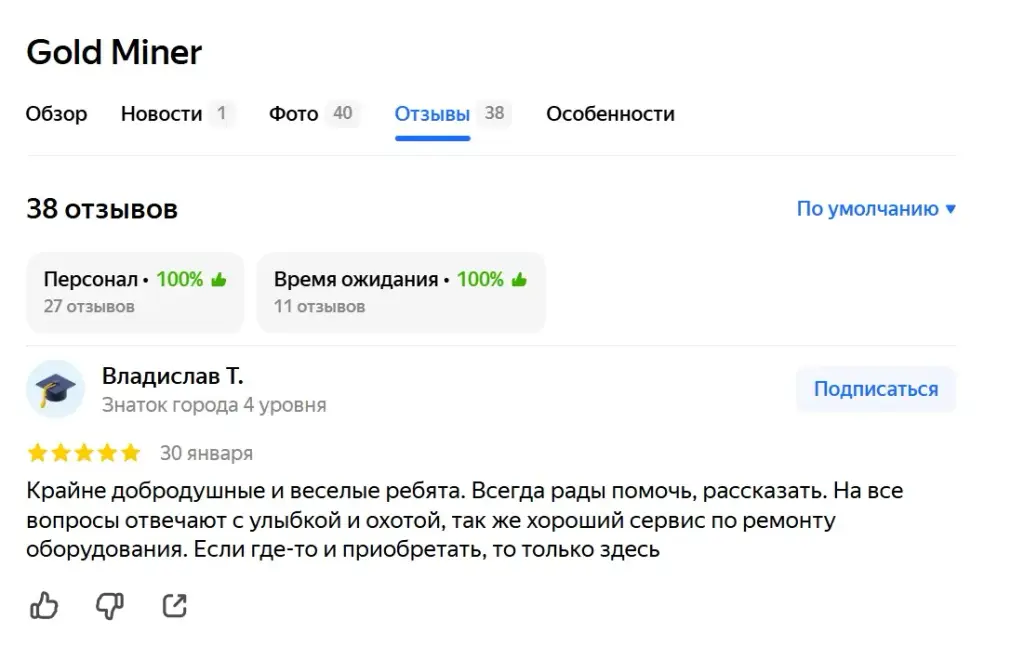1024x646 pixels.
Task: Like Владислав Т.'s review with thumbs up
Action: click(x=44, y=606)
